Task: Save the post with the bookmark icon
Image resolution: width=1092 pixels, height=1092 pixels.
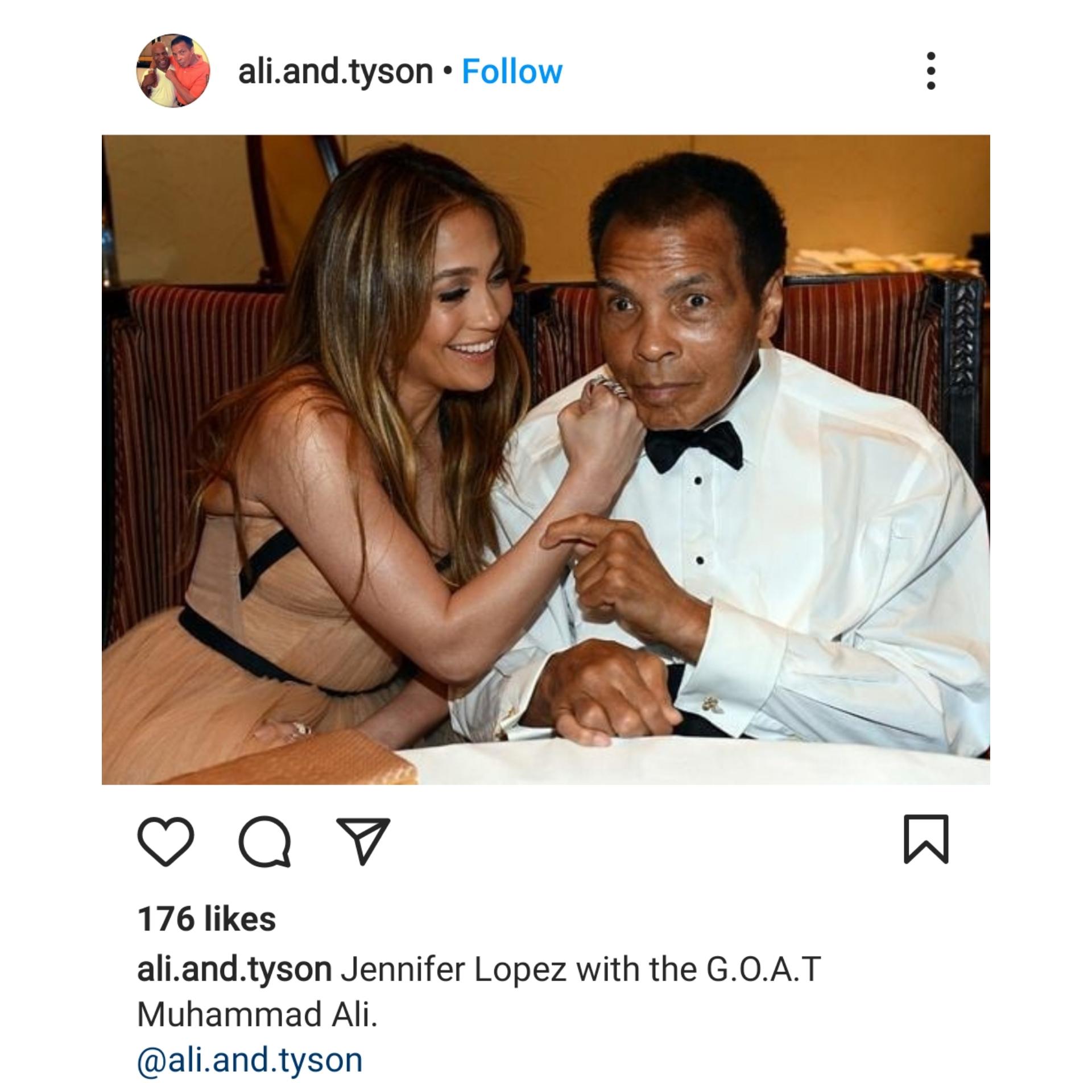Action: pyautogui.click(x=926, y=839)
